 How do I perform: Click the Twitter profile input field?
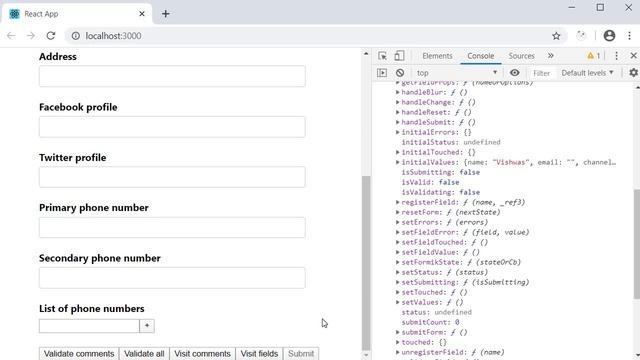[172, 177]
